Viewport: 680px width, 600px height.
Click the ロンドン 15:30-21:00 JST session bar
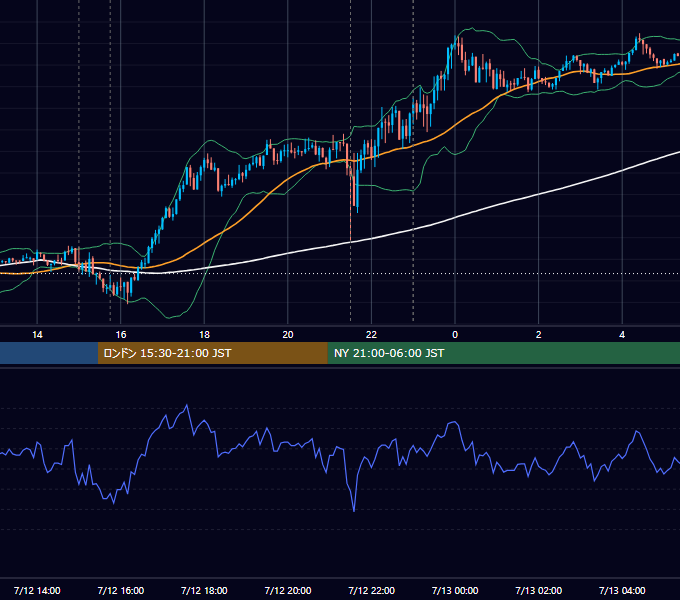coord(212,353)
